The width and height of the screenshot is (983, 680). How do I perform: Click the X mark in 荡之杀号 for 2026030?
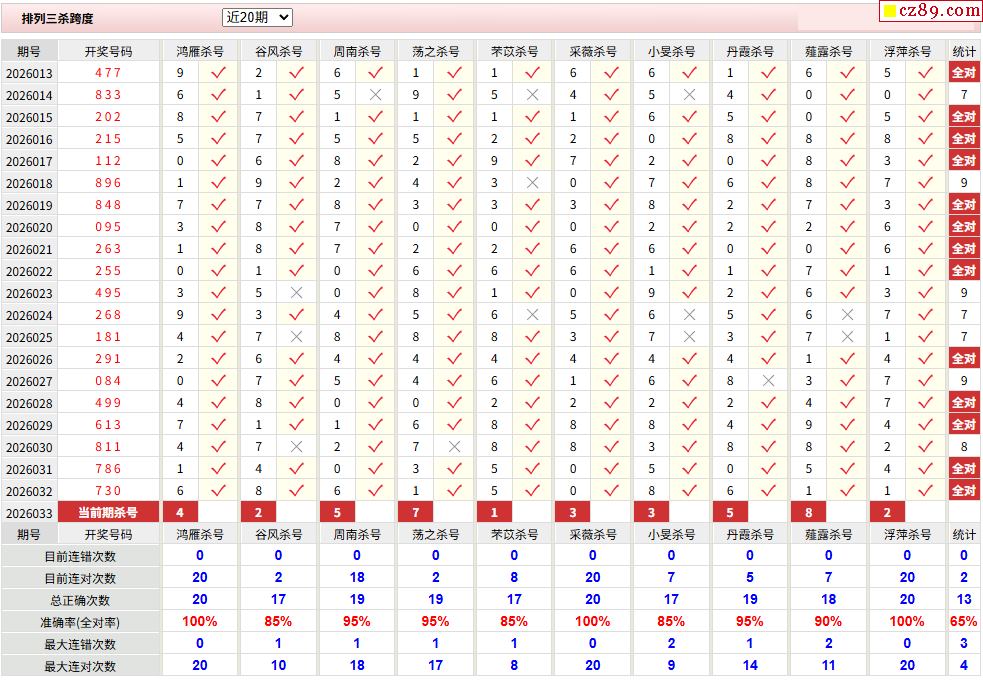pos(454,447)
